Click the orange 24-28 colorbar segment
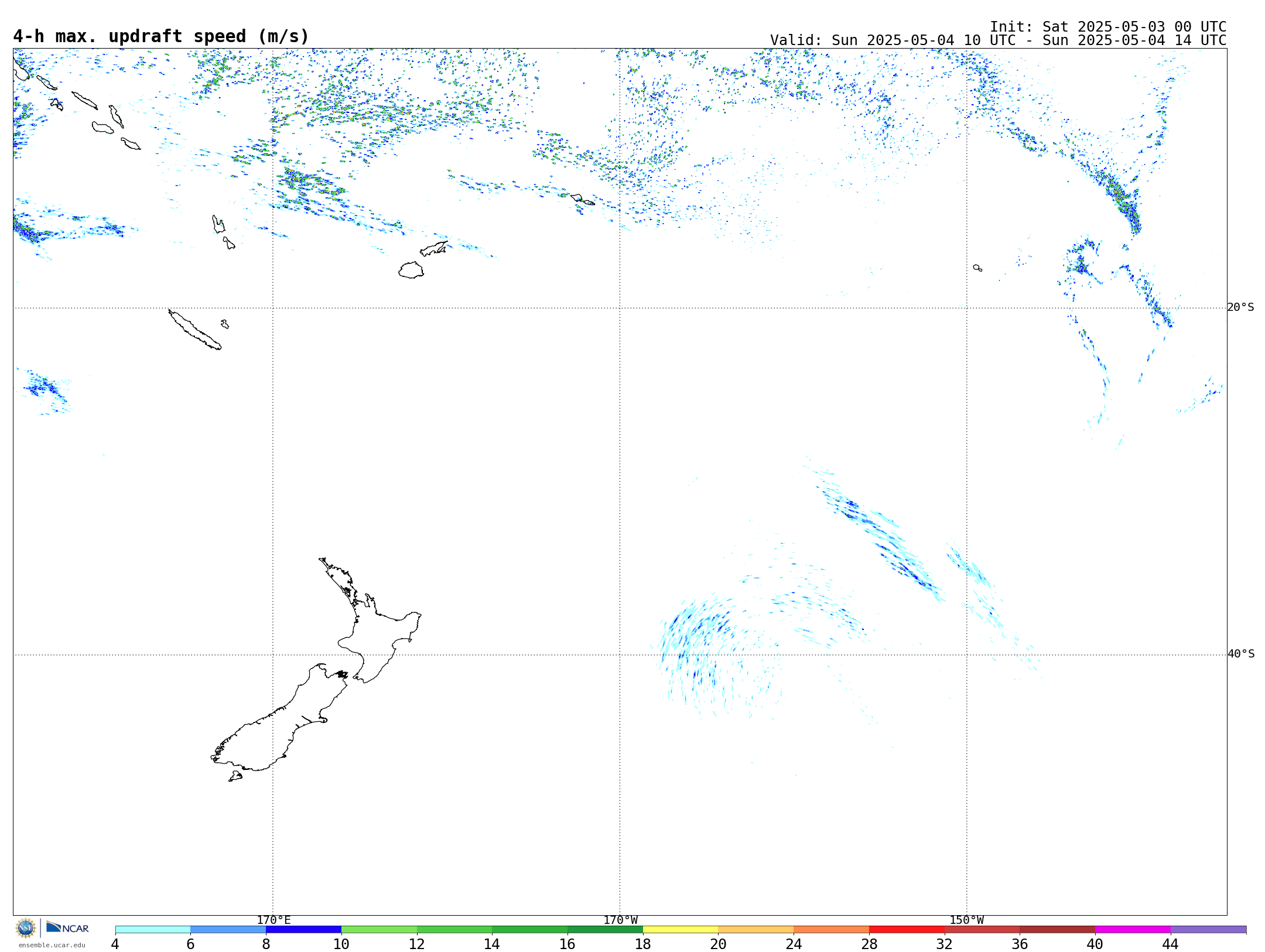 coord(831,930)
